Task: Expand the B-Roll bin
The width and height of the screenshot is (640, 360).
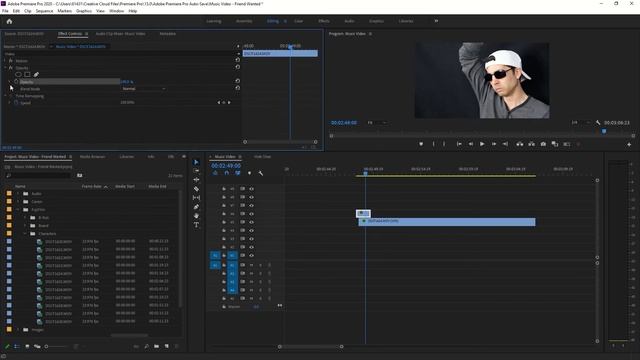Action: tap(25, 218)
